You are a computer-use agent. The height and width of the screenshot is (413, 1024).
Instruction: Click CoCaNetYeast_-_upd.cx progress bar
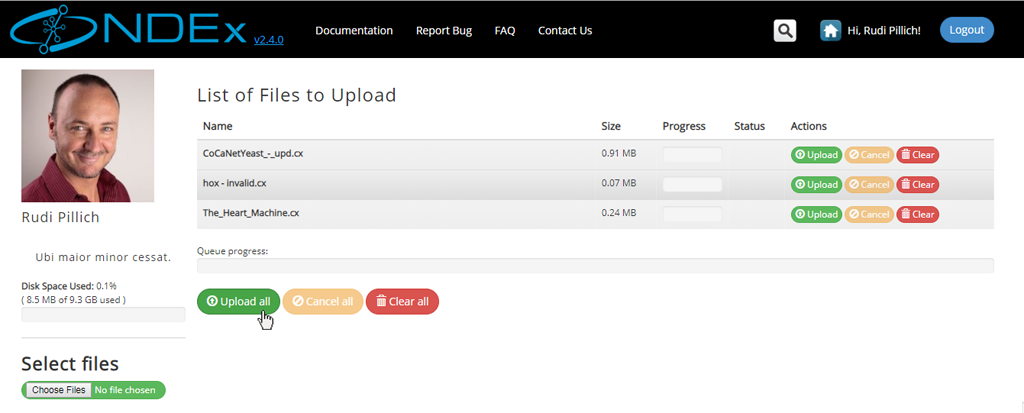[x=692, y=155]
